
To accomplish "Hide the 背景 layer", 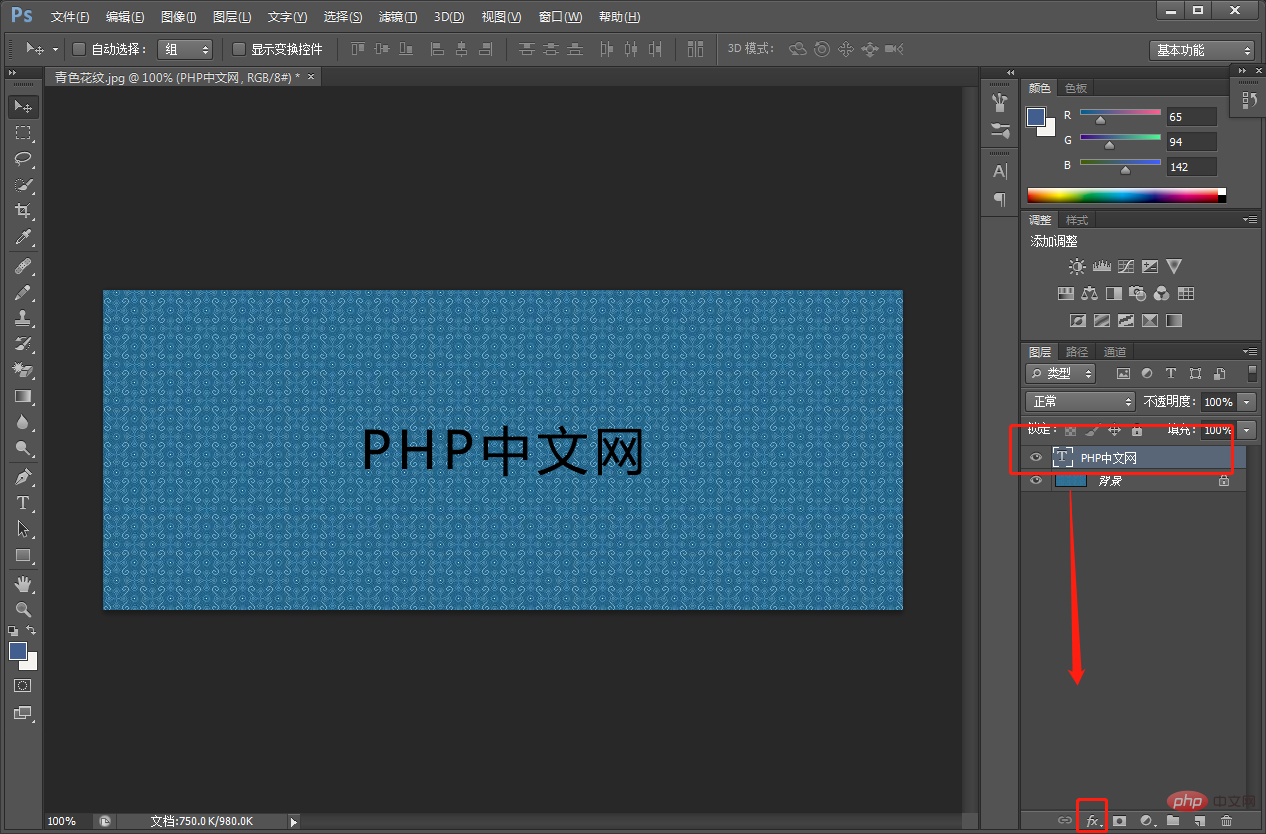I will (x=1036, y=481).
